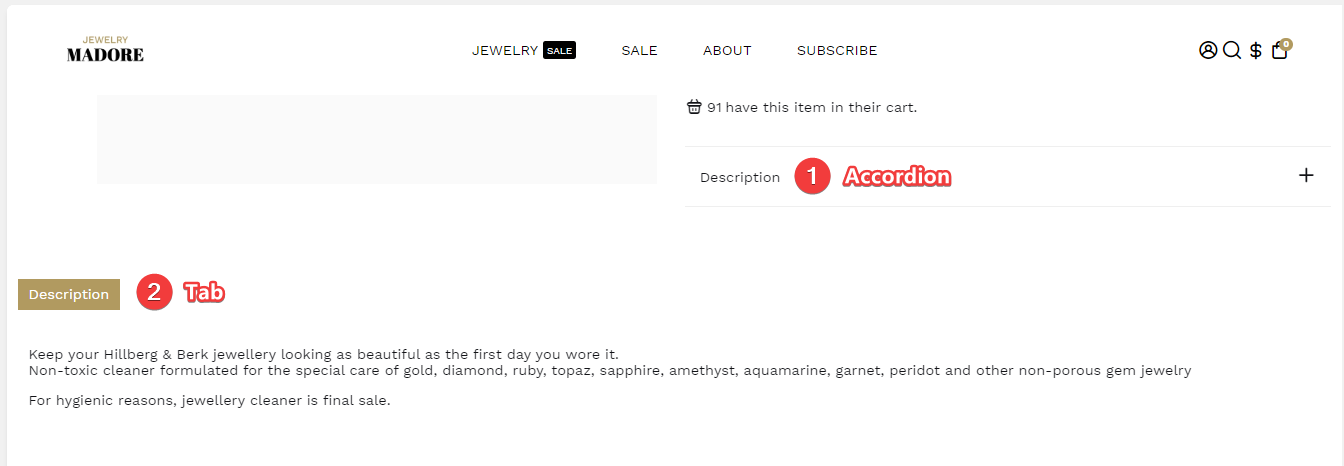Screen dimensions: 1344x466
Task: Select the gold Description tab
Action: (69, 294)
